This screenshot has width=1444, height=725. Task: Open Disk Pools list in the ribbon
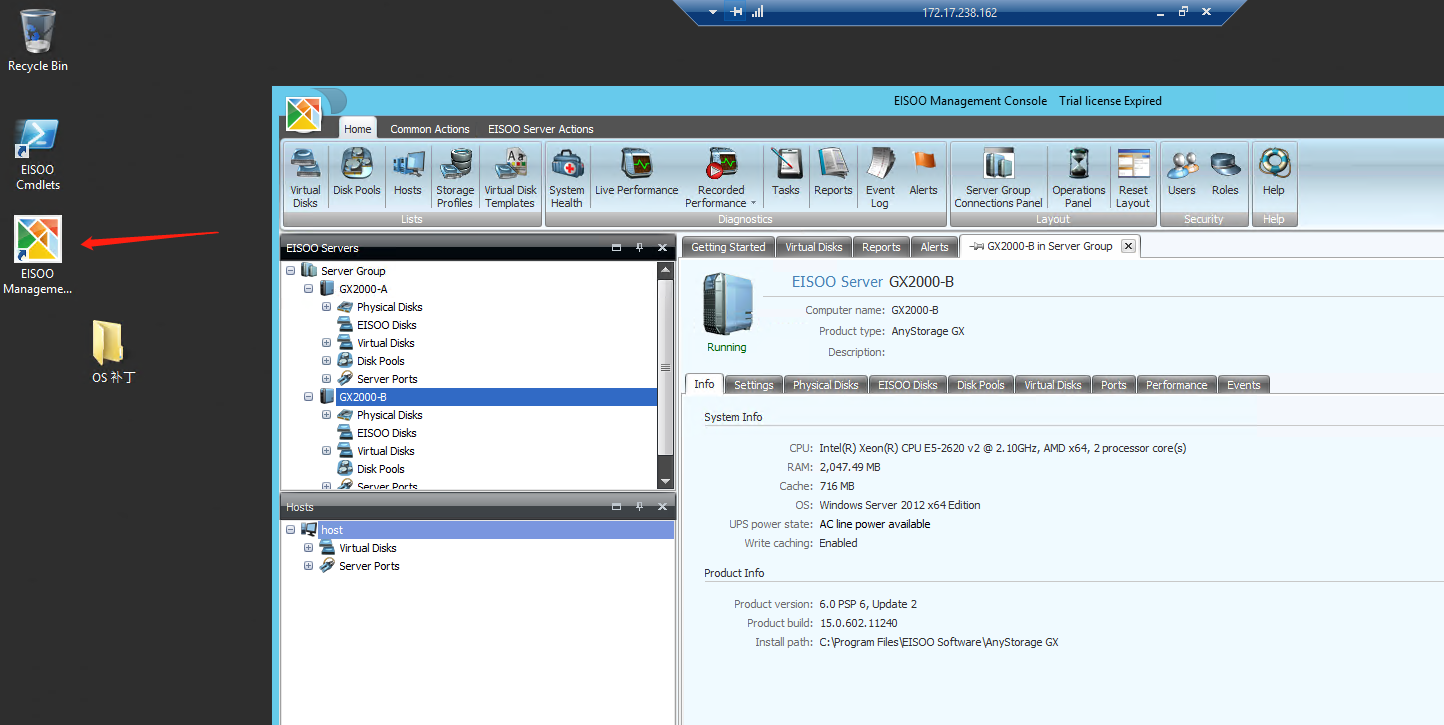357,172
